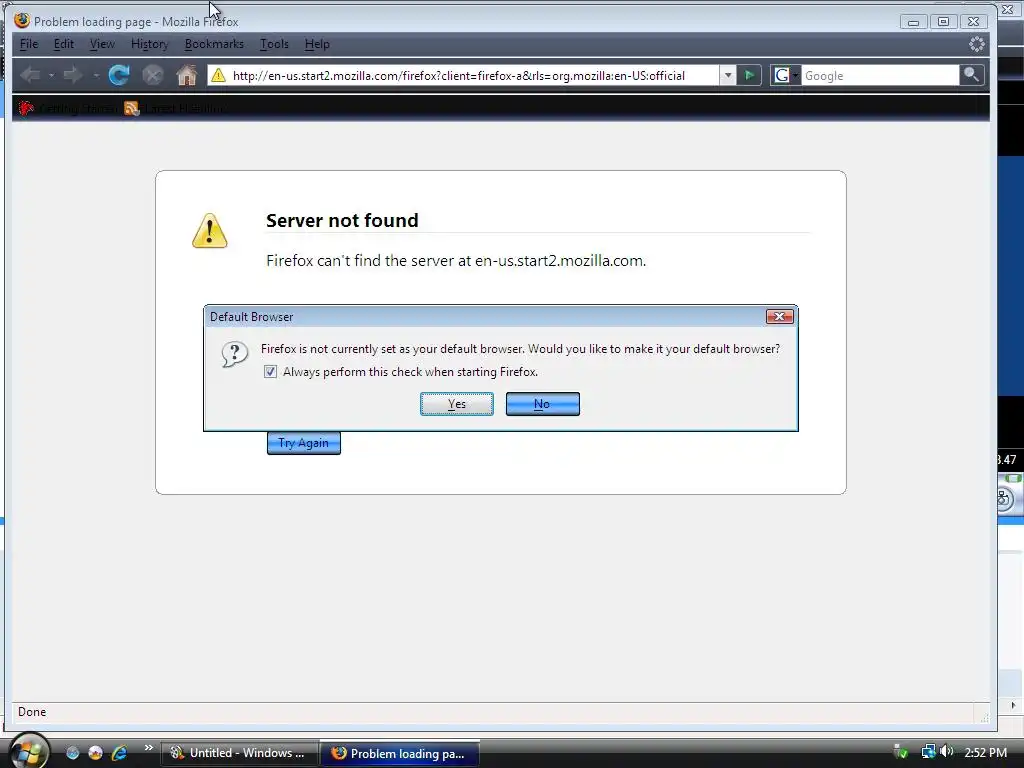The height and width of the screenshot is (768, 1024).
Task: Switch to Untitled - Windows taskbar button
Action: 240,753
